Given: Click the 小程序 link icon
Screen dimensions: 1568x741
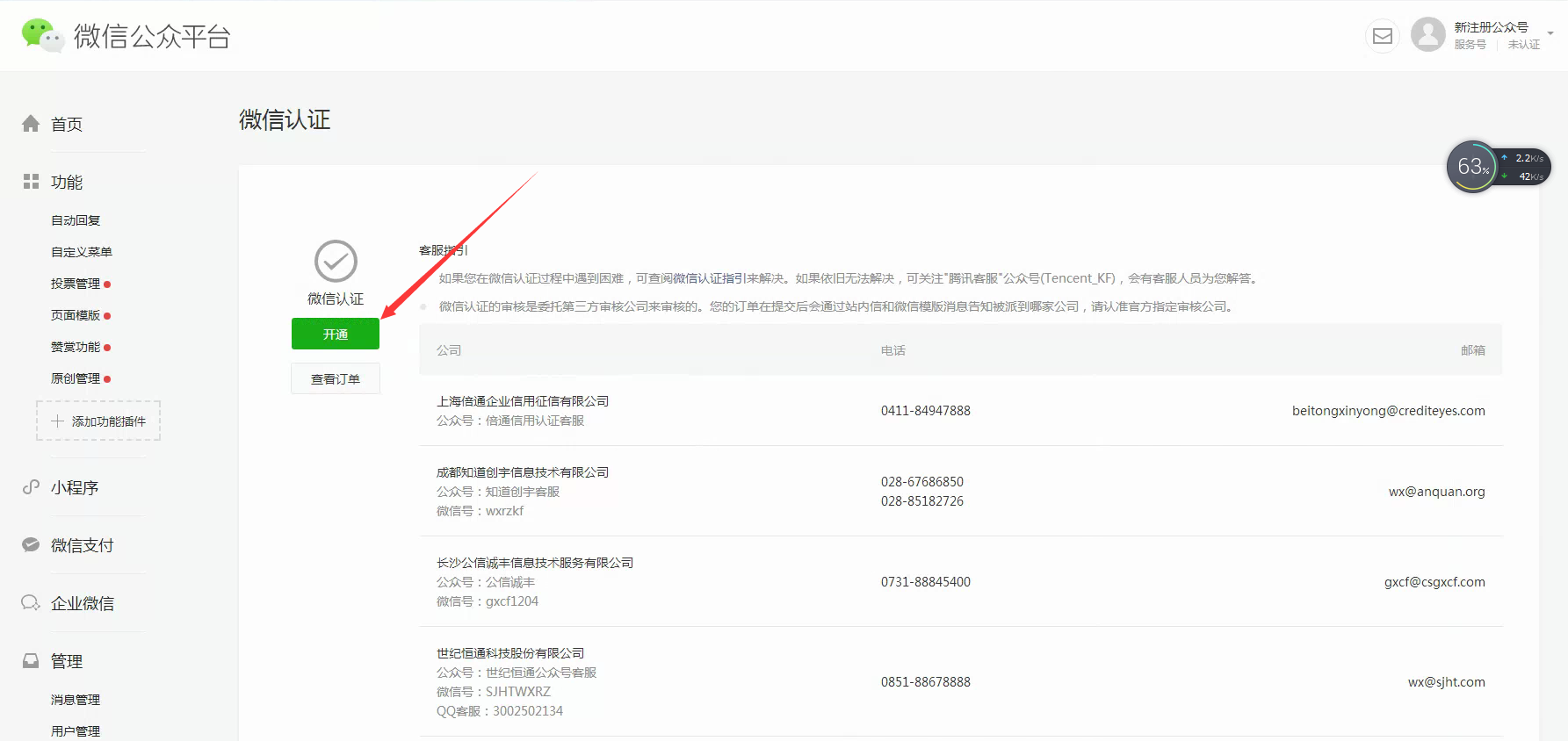Looking at the screenshot, I should tap(31, 486).
